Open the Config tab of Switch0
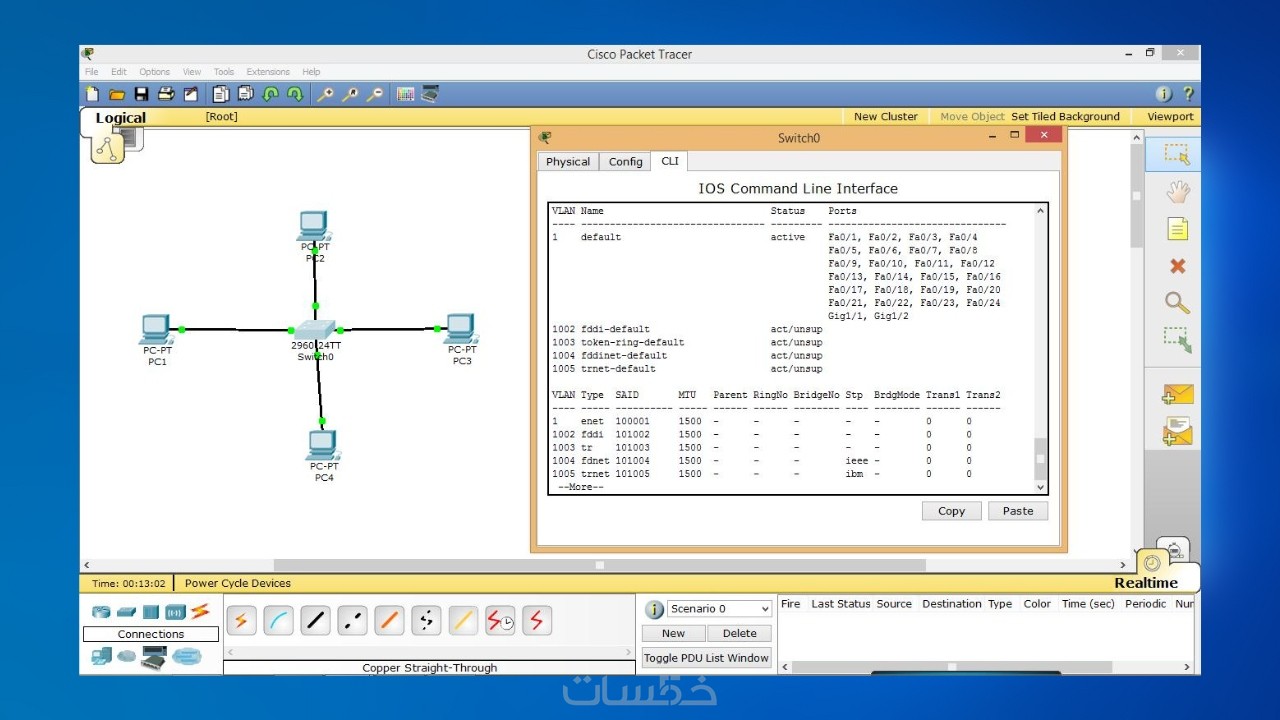This screenshot has height=720, width=1280. pyautogui.click(x=626, y=162)
